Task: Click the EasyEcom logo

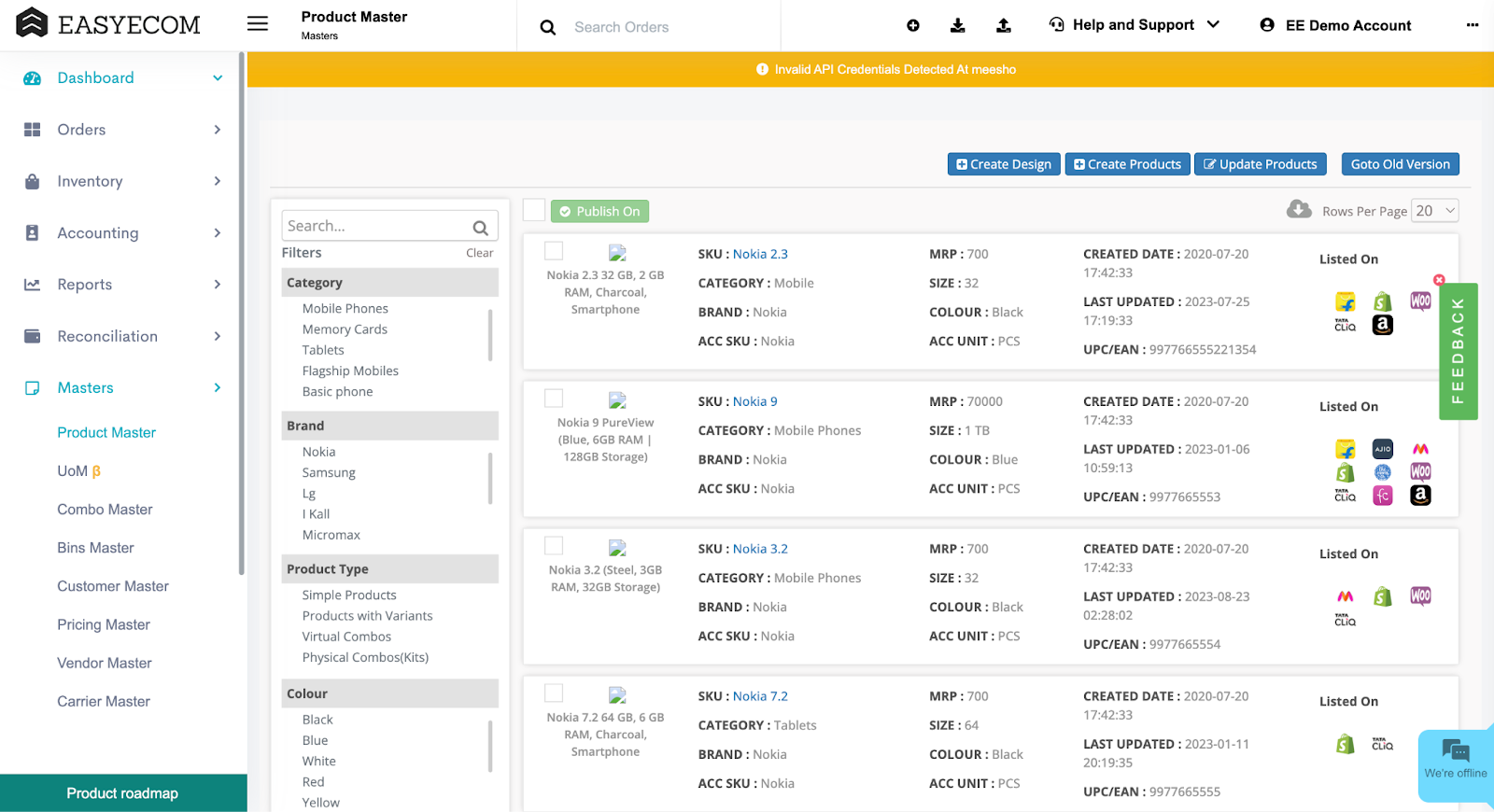Action: click(108, 23)
